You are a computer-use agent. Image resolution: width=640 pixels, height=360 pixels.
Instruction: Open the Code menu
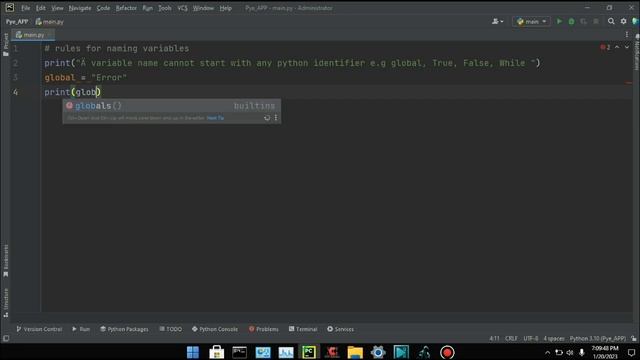[103, 8]
